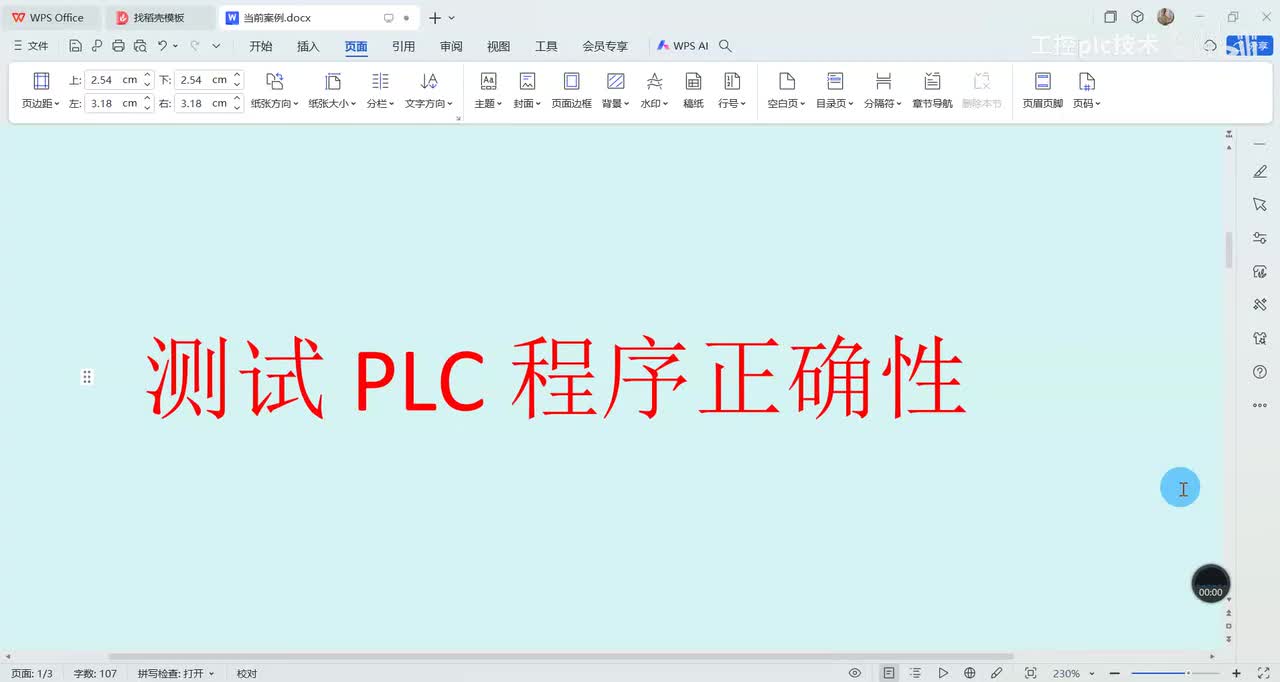Open the sidebar more options ellipsis
Viewport: 1280px width, 682px height.
coord(1260,405)
